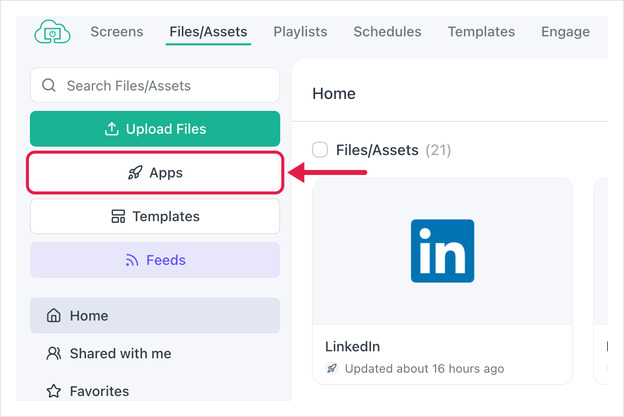Viewport: 624px width, 417px height.
Task: Click the star icon beside Favorites
Action: pos(54,391)
